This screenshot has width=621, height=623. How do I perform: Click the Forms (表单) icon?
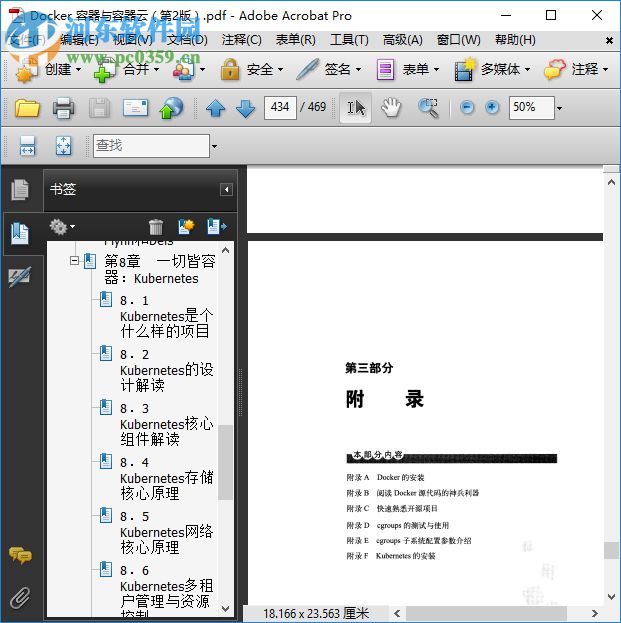pos(385,70)
